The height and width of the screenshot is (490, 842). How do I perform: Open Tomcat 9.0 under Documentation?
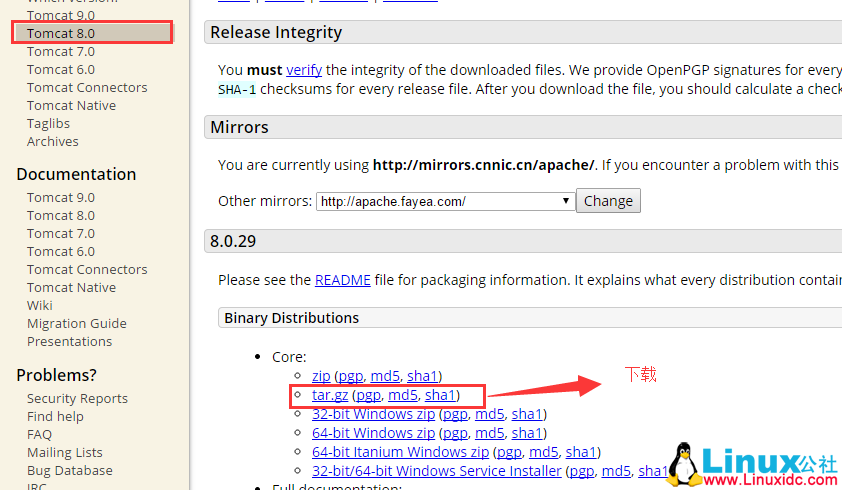[61, 198]
